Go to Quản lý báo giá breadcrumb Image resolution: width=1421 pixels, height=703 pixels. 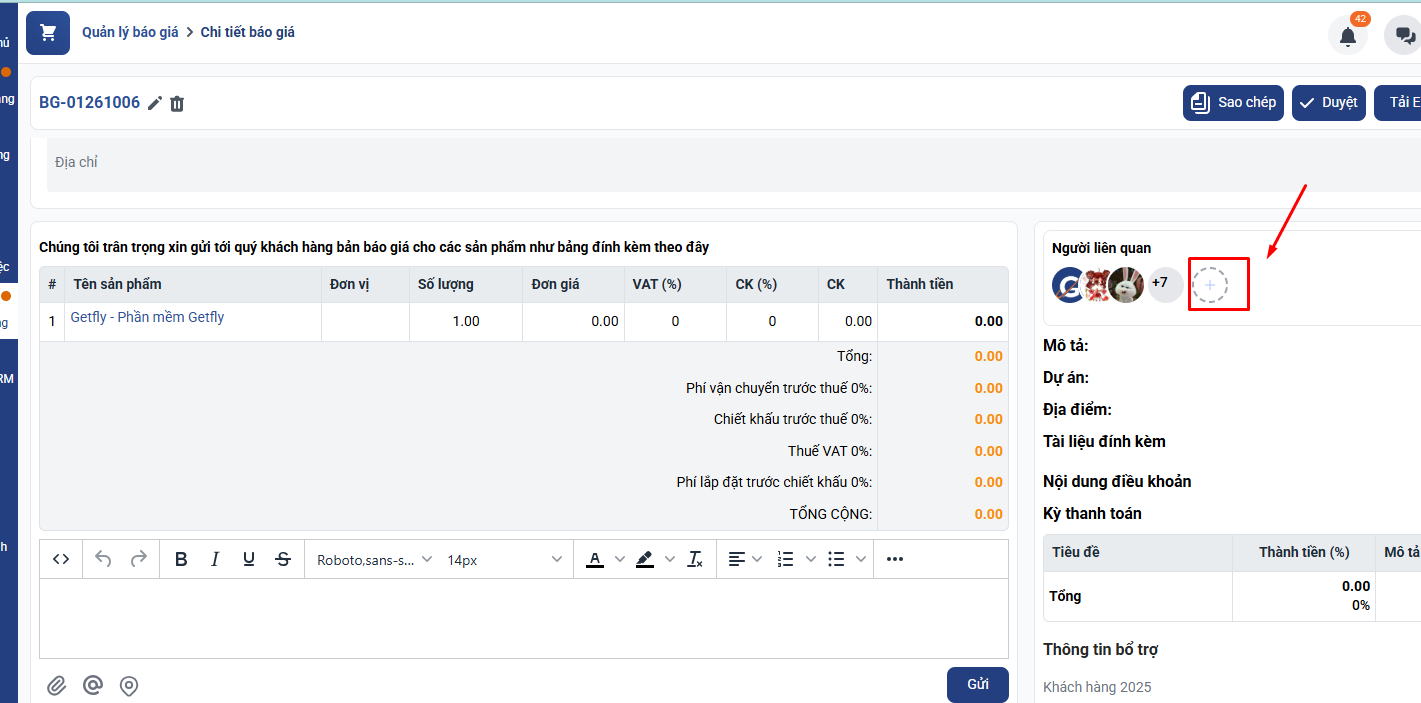(x=130, y=32)
